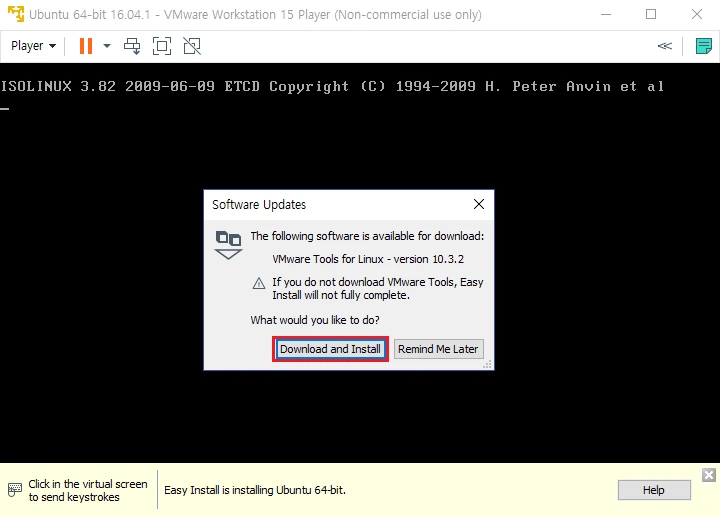Image resolution: width=720 pixels, height=517 pixels.
Task: Maximize the VMware Player window
Action: [651, 14]
